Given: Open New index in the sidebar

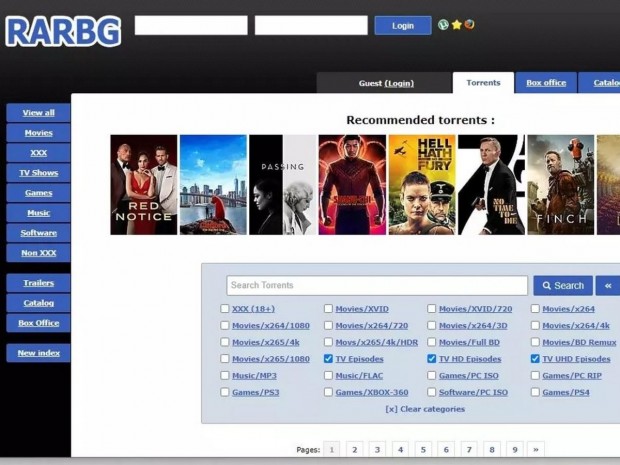Looking at the screenshot, I should point(38,353).
